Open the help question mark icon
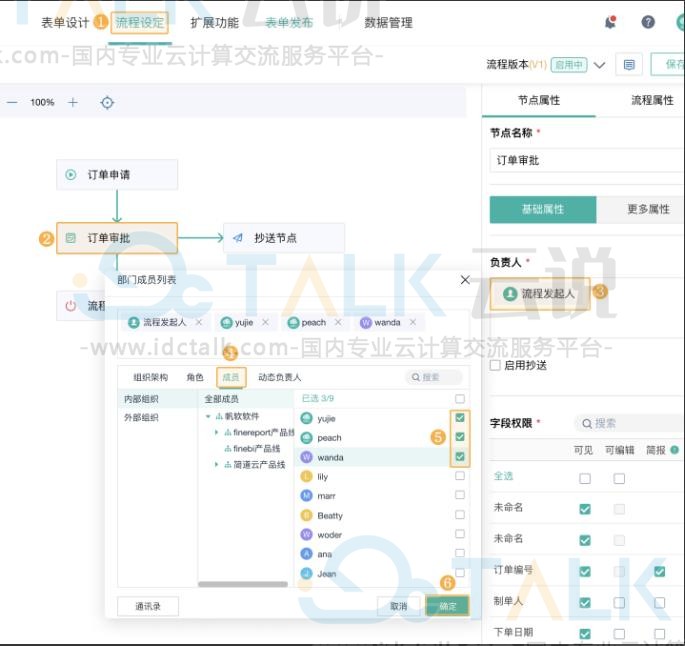 coord(648,22)
